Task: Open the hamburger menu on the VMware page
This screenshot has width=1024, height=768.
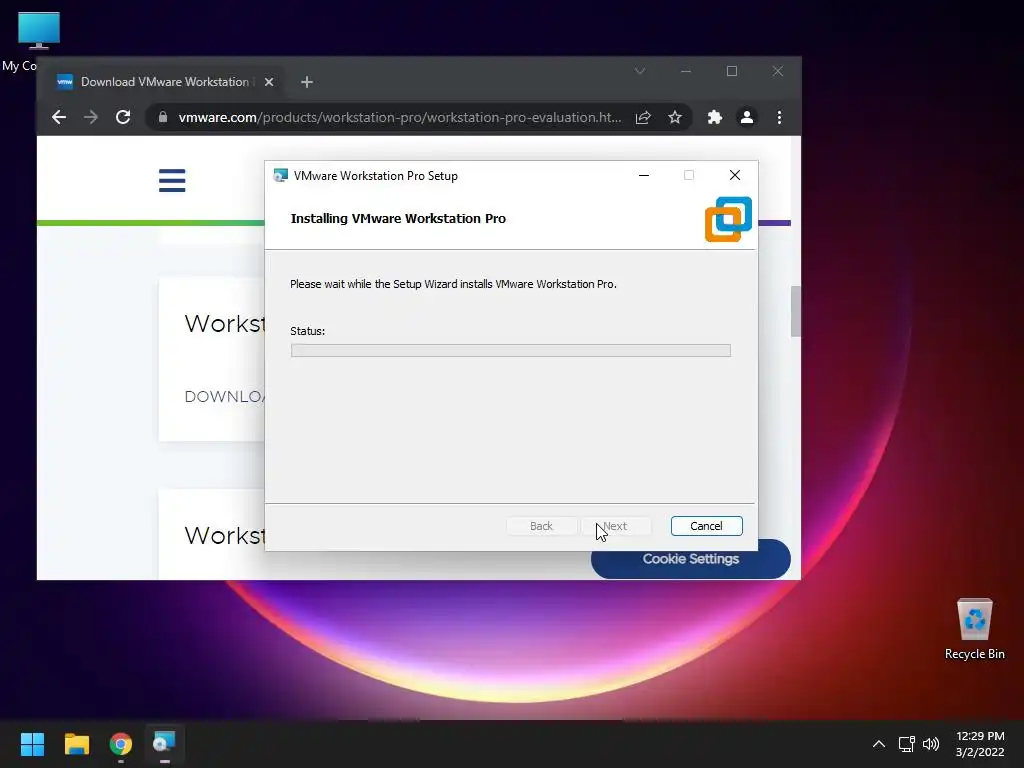Action: [x=172, y=180]
